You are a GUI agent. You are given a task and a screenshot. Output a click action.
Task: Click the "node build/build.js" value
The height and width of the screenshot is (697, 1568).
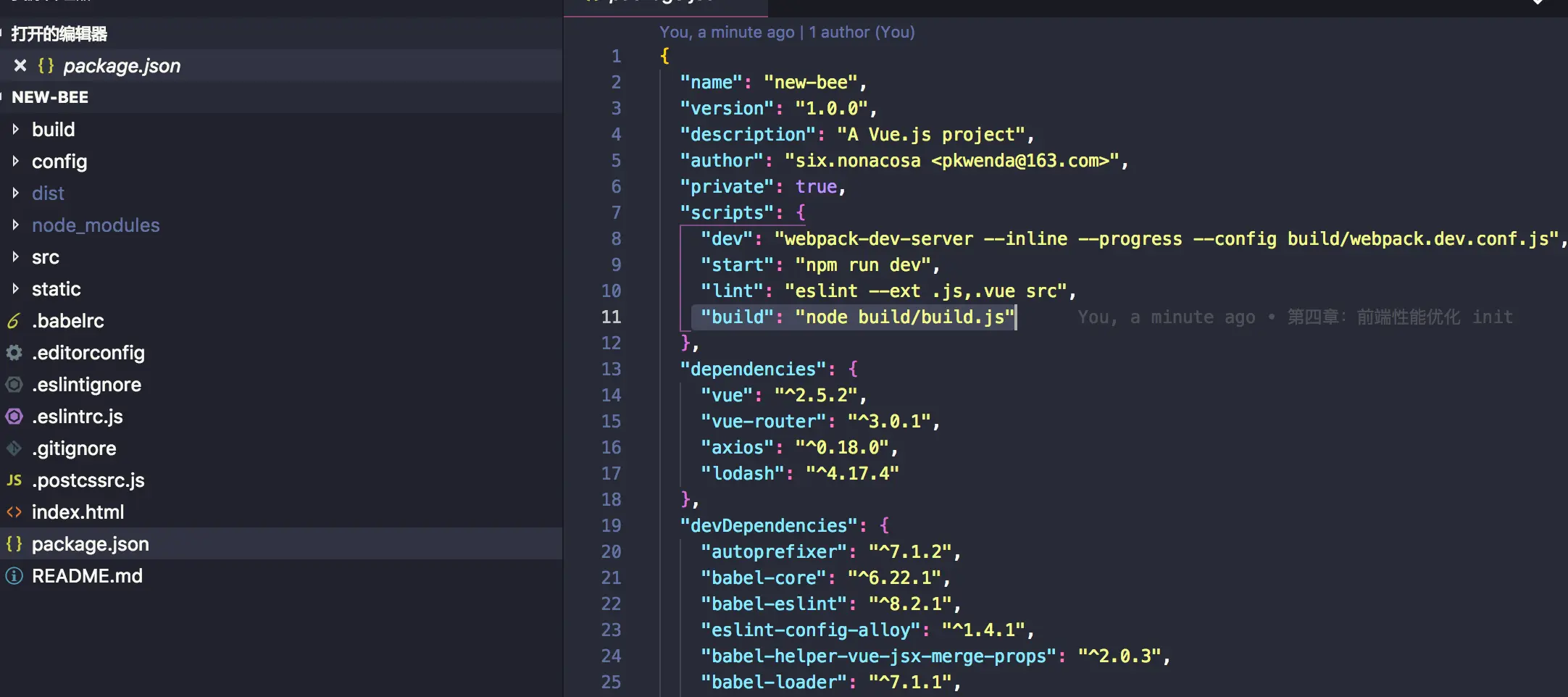click(x=905, y=317)
